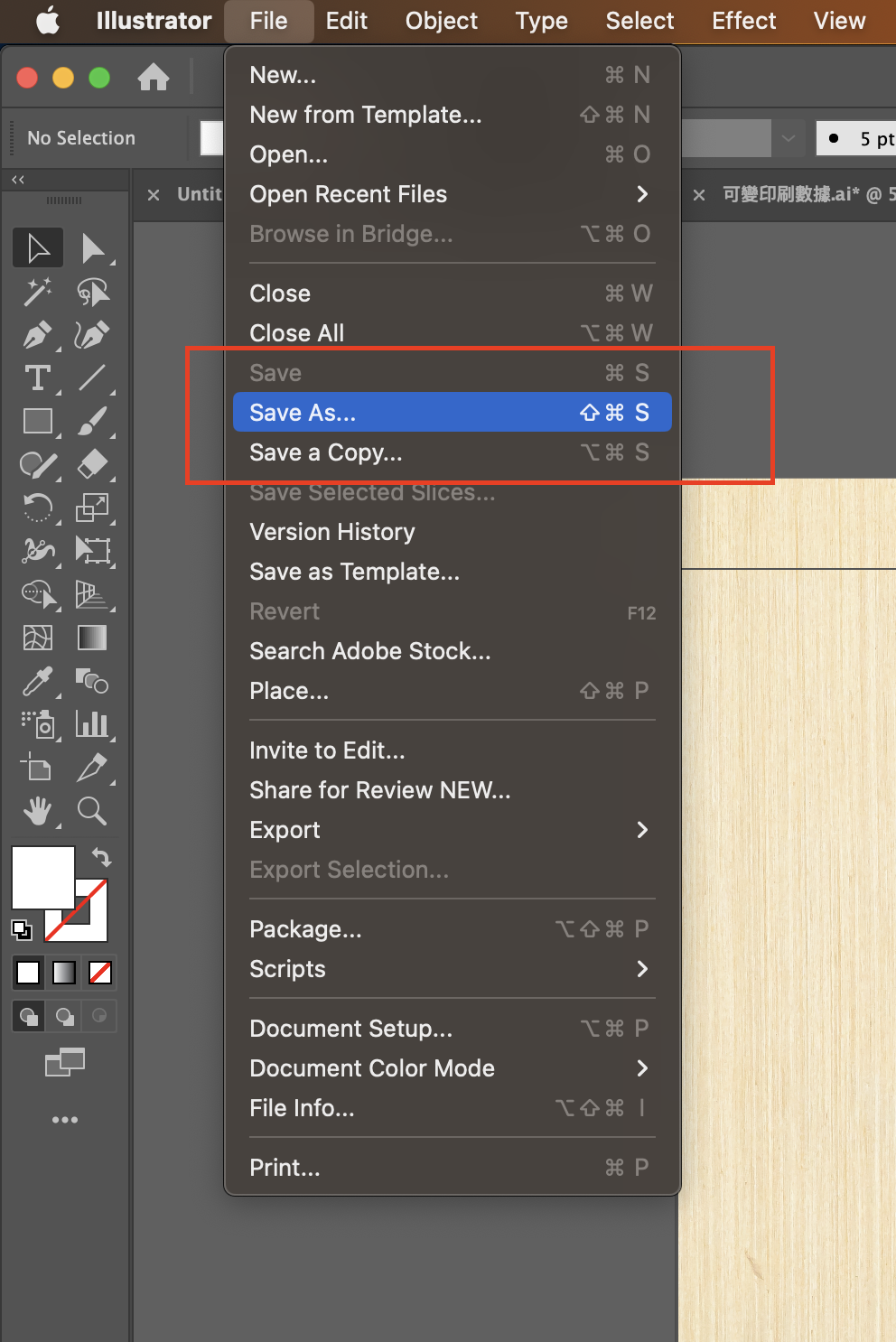Image resolution: width=896 pixels, height=1342 pixels.
Task: Change the screen mode
Action: (65, 1062)
